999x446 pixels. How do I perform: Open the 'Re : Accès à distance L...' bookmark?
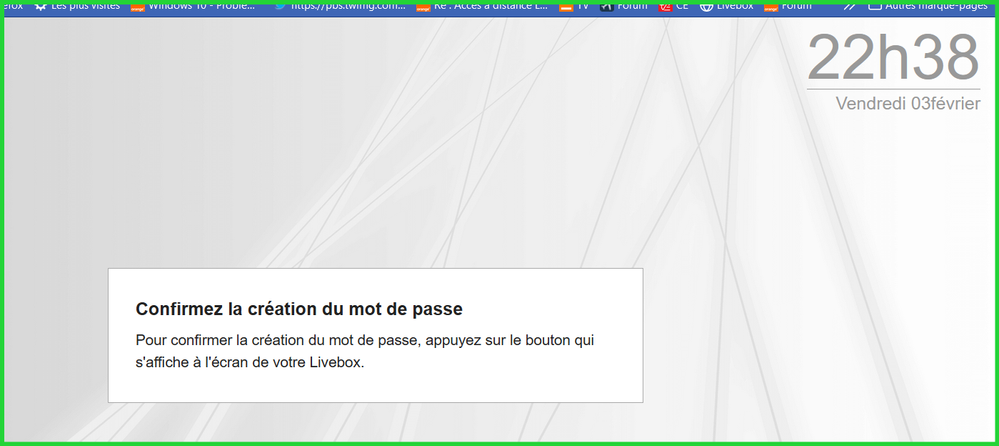tap(482, 6)
